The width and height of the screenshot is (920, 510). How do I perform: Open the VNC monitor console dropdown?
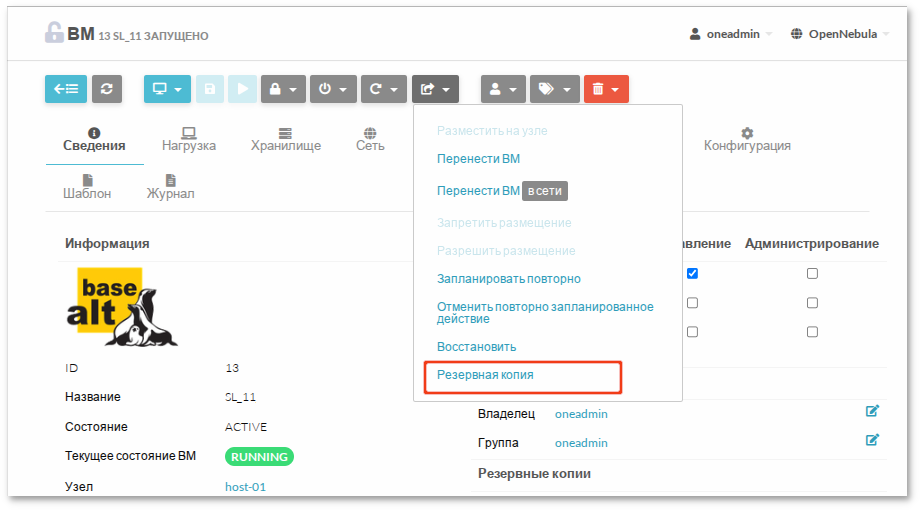(167, 89)
